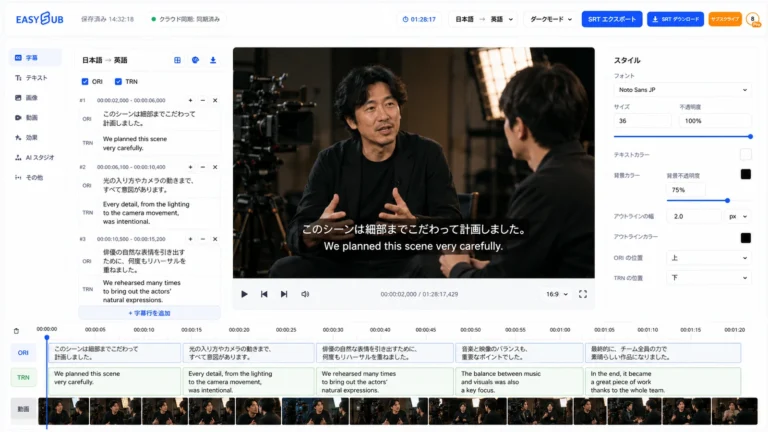This screenshot has height=432, width=768.
Task: Open the white text color swatch
Action: pos(745,155)
